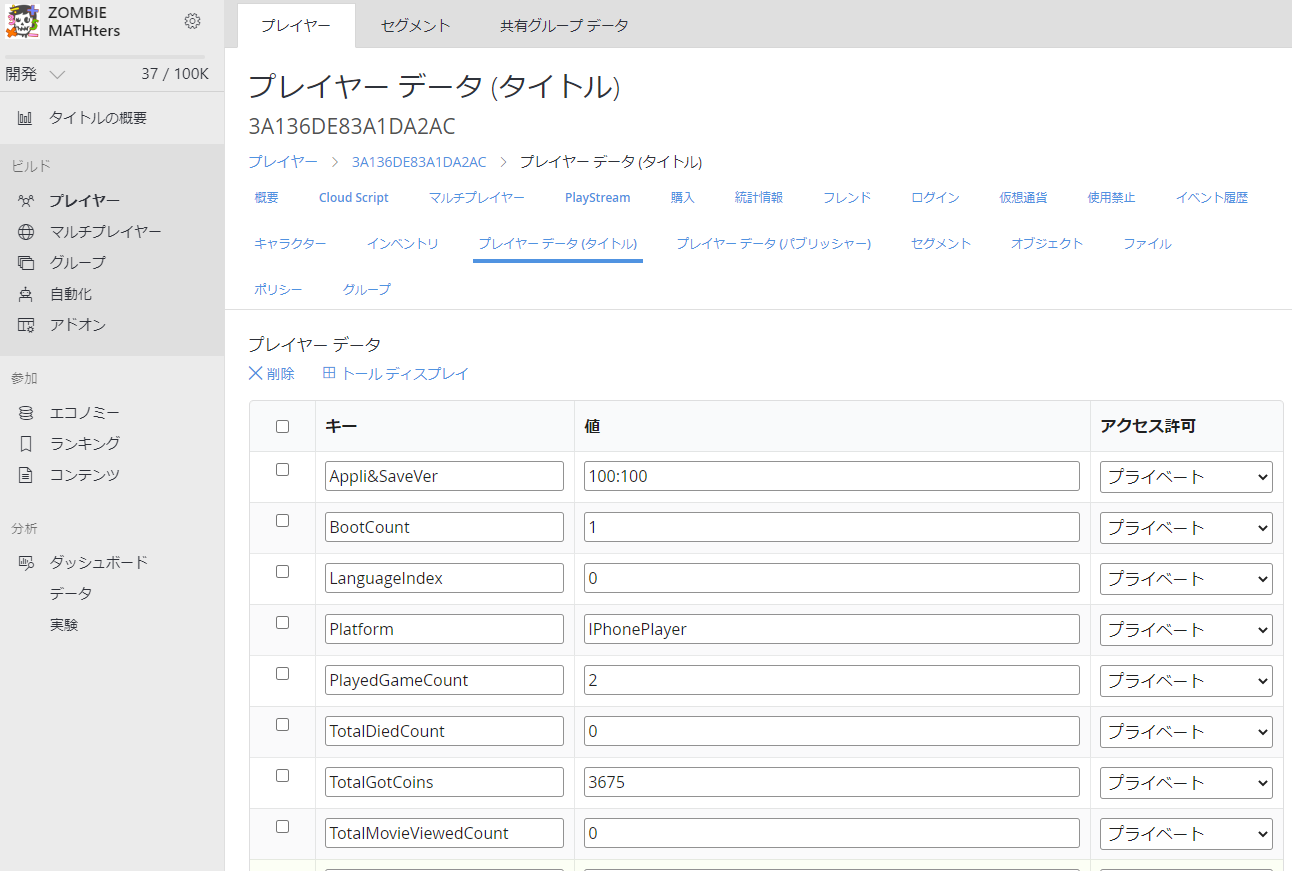Click the トール ディスプレイ link
1292x871 pixels.
tap(396, 374)
